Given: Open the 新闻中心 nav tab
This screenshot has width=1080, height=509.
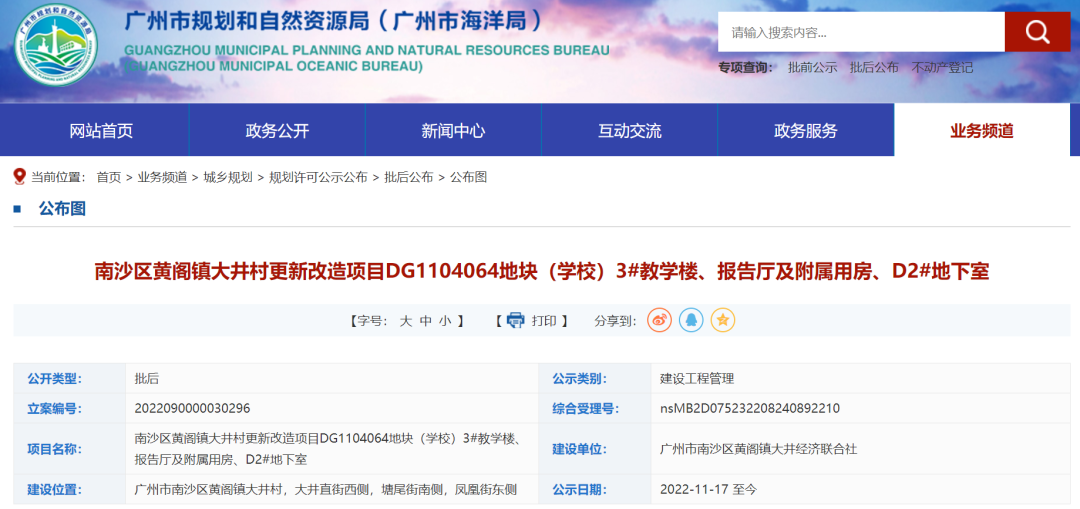Looking at the screenshot, I should (x=453, y=130).
